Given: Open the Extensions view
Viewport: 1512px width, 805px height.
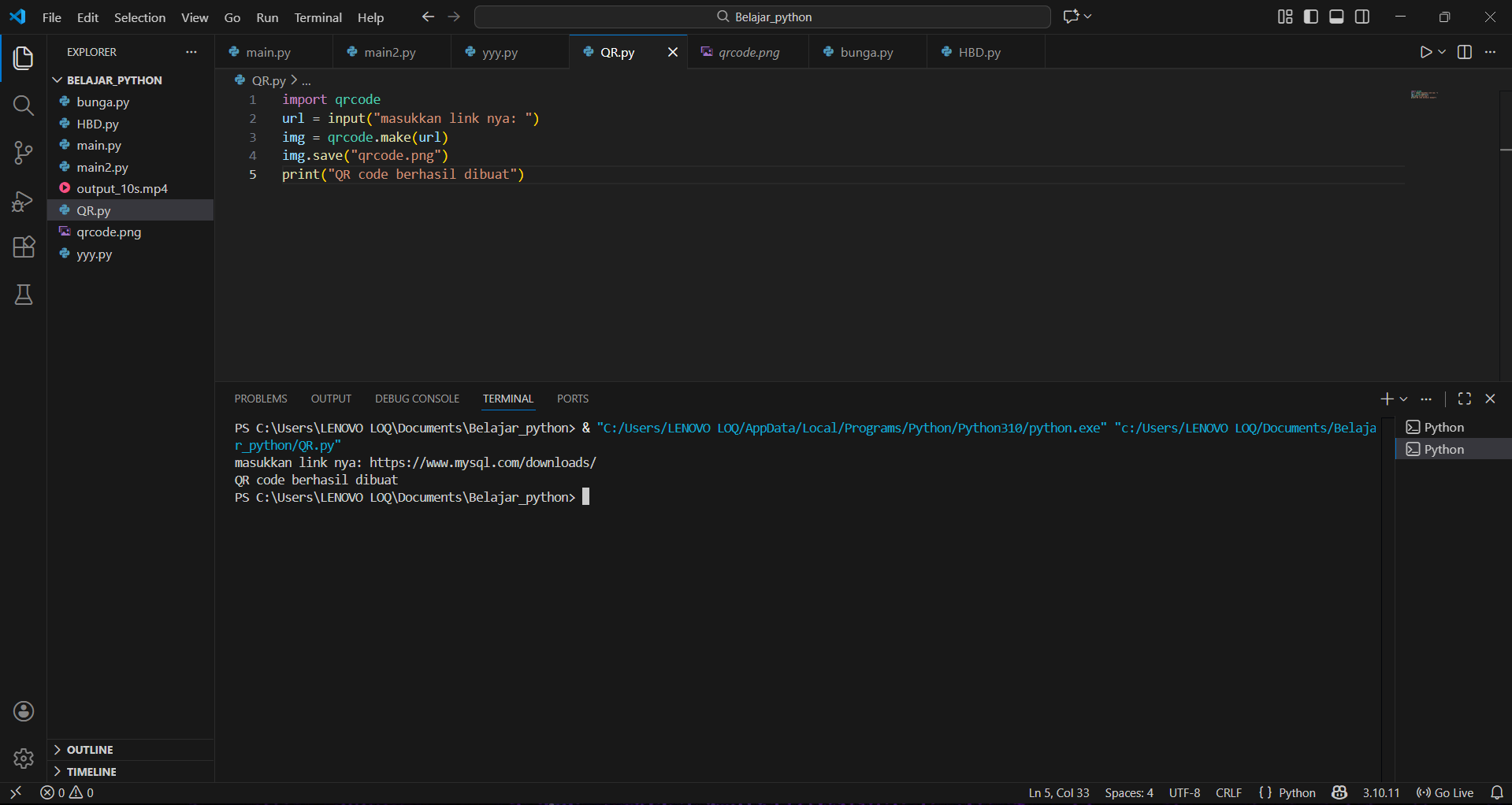Looking at the screenshot, I should [24, 247].
